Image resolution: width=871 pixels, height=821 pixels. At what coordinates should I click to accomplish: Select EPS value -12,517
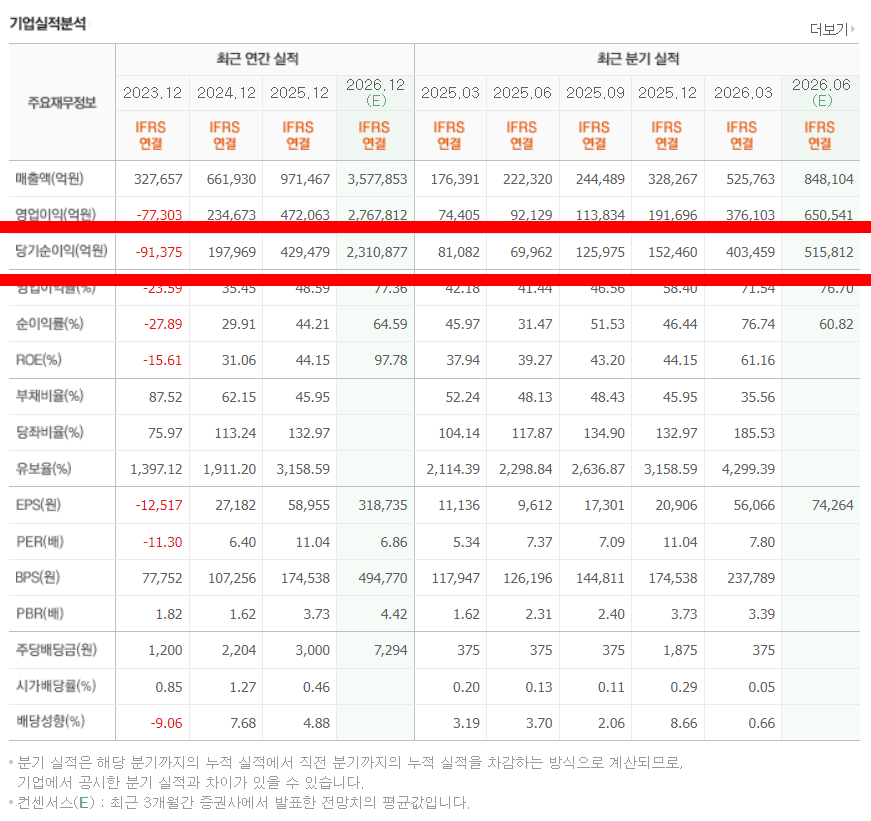tap(159, 505)
